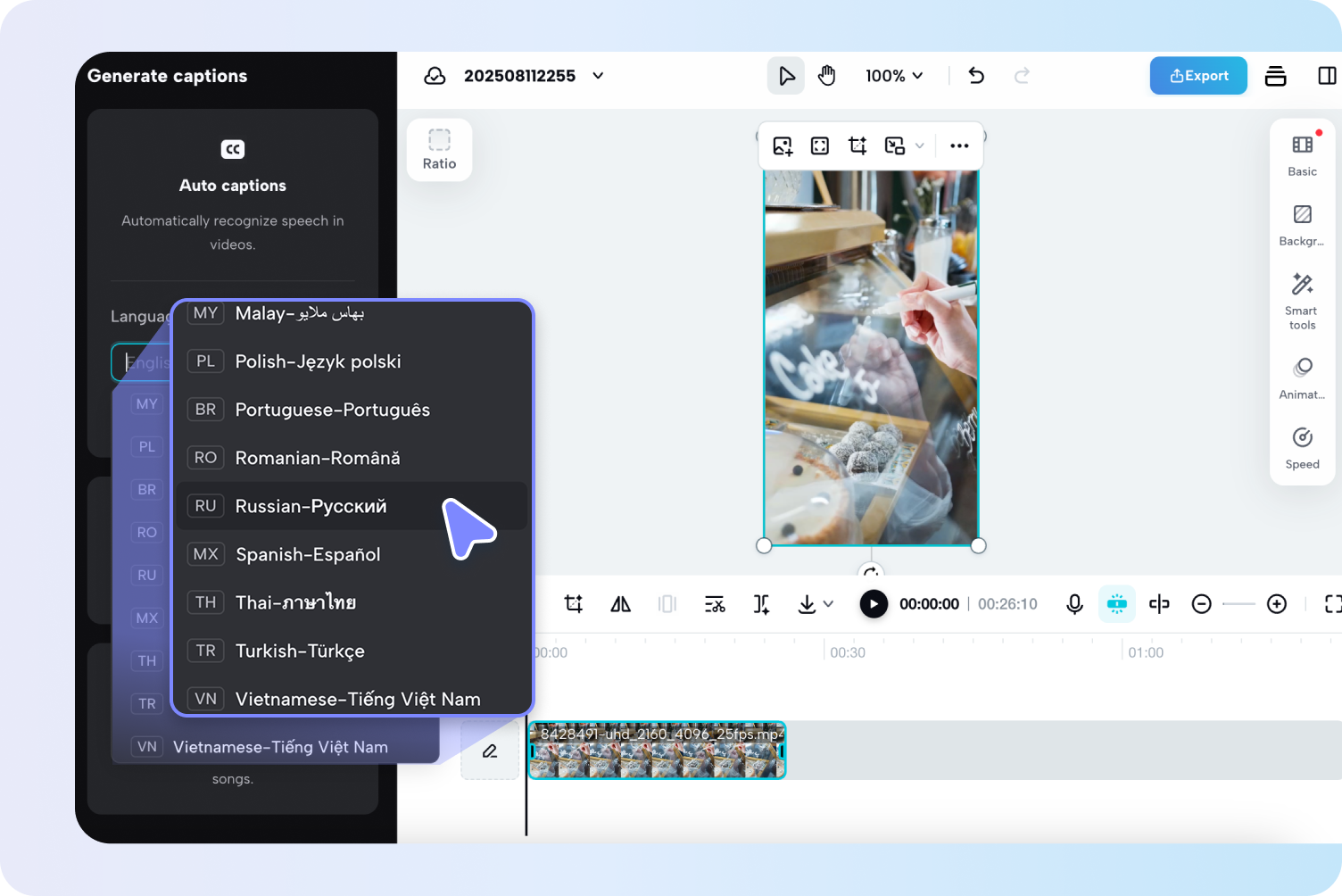Choose Vietnamese in the zoomed language list
1342x896 pixels.
click(352, 697)
